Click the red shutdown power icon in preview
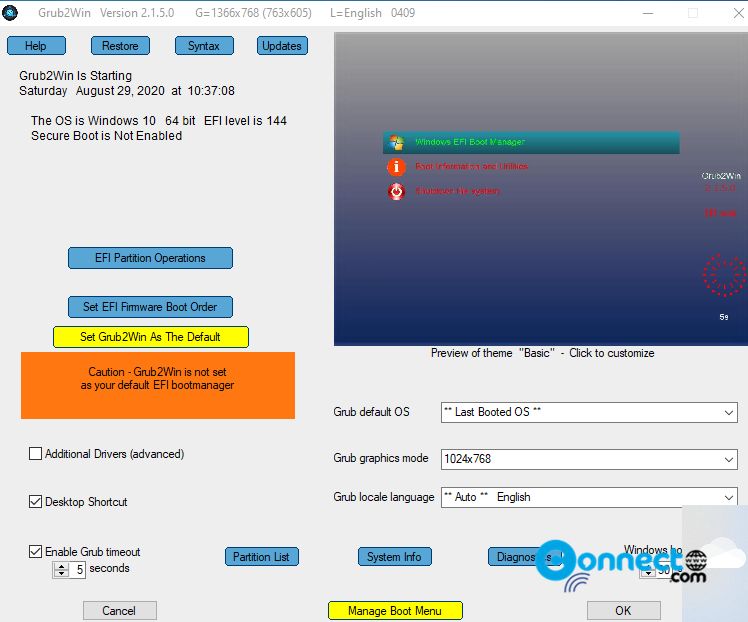The width and height of the screenshot is (748, 622). [x=396, y=191]
